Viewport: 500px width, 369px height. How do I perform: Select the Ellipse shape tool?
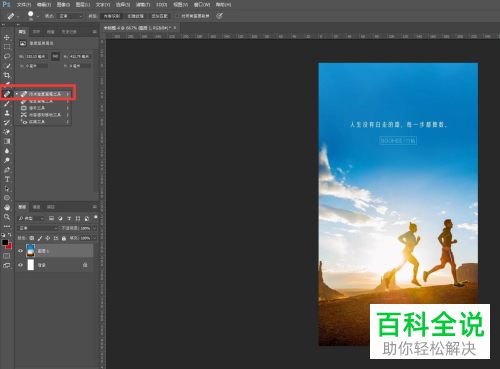(7, 198)
